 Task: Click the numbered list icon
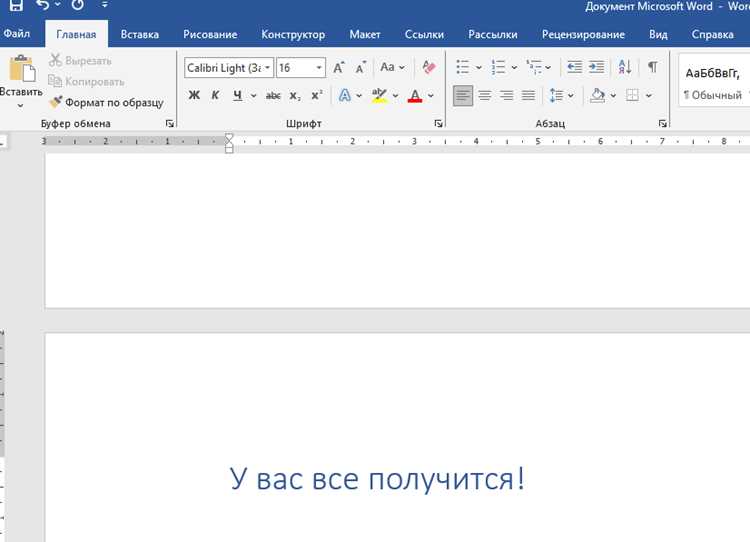coord(498,67)
